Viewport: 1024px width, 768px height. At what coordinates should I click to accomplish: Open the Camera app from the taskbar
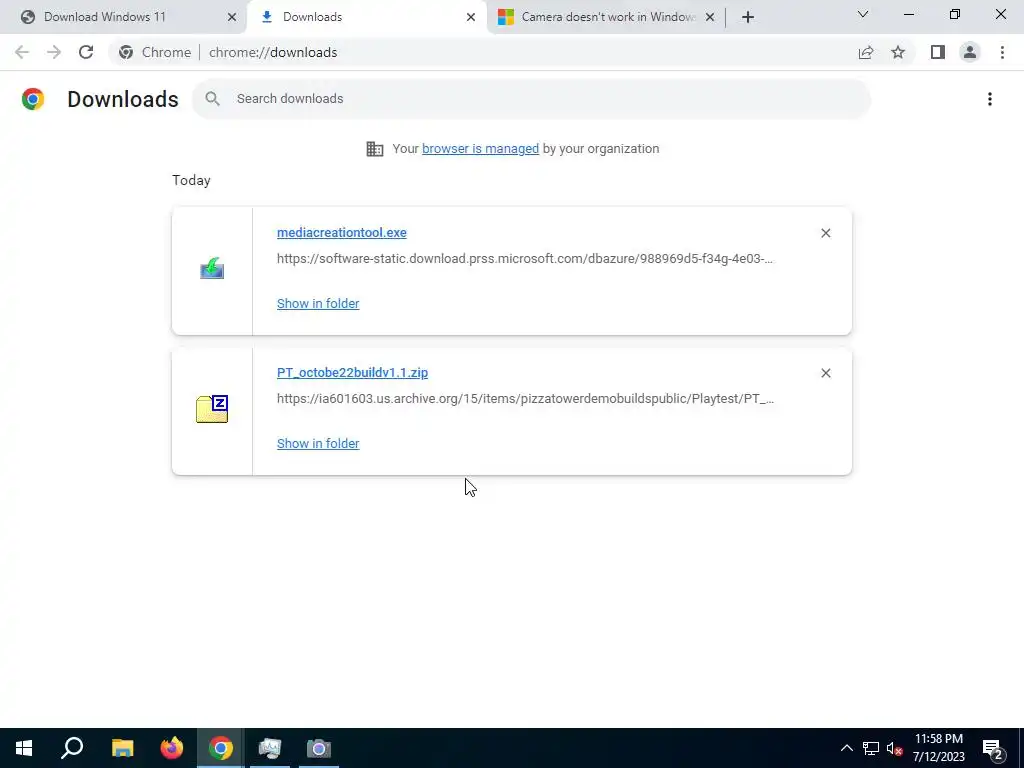(319, 748)
